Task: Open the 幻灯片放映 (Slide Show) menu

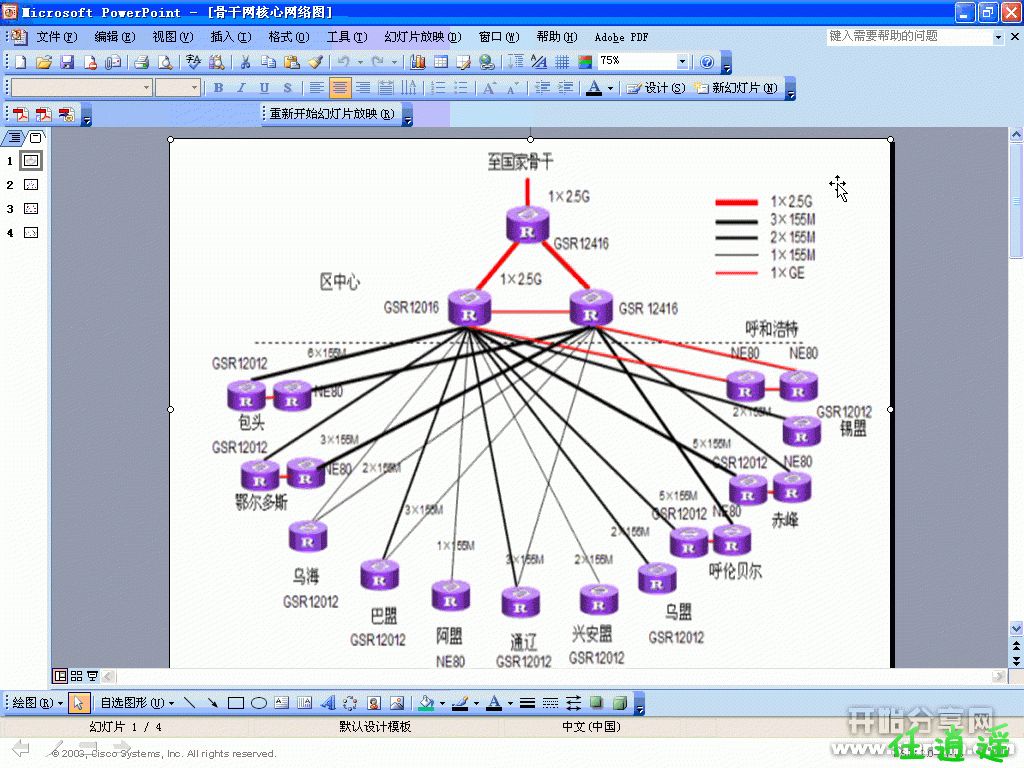Action: click(x=422, y=37)
